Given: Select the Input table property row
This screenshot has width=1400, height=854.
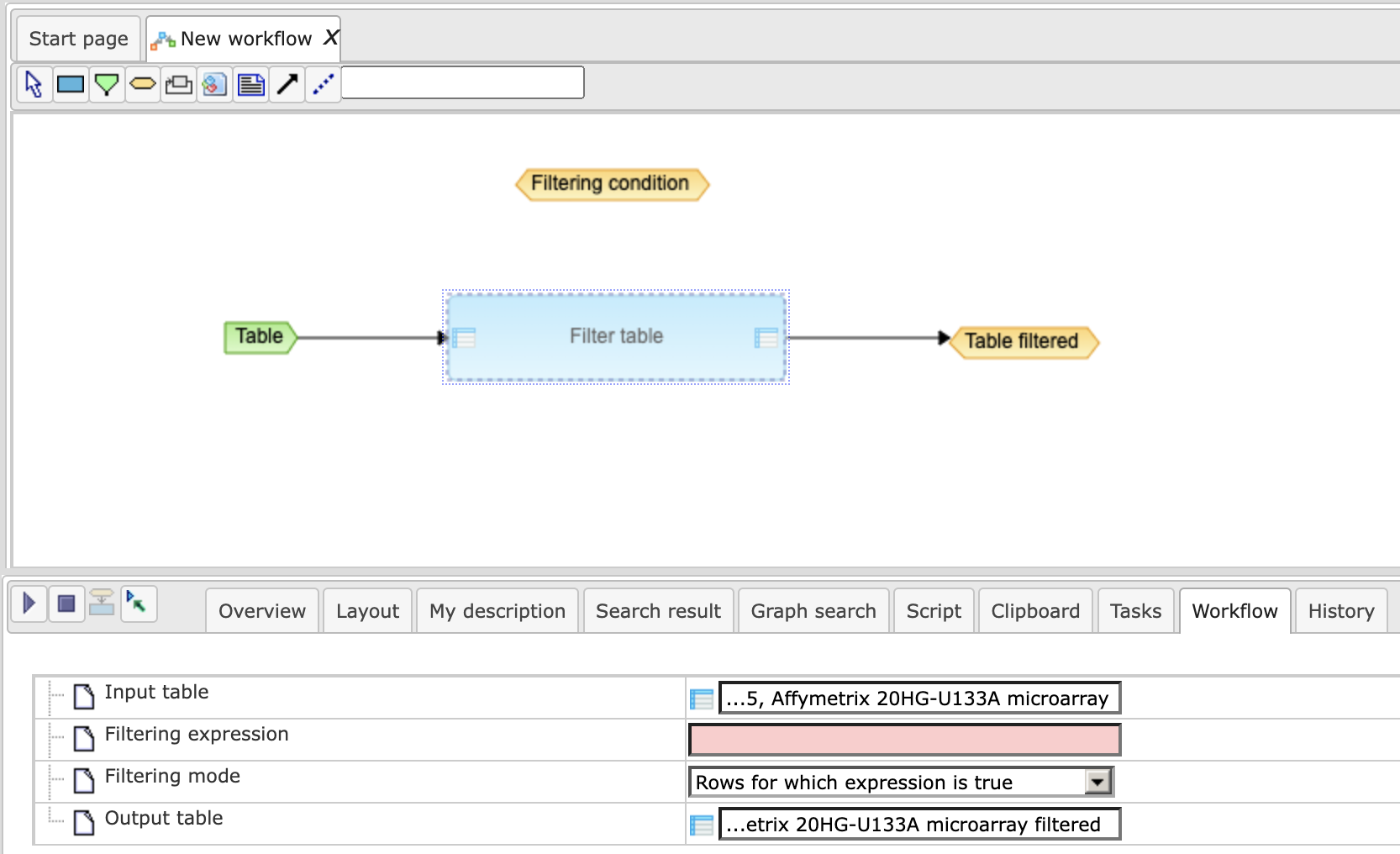Looking at the screenshot, I should pyautogui.click(x=717, y=698).
